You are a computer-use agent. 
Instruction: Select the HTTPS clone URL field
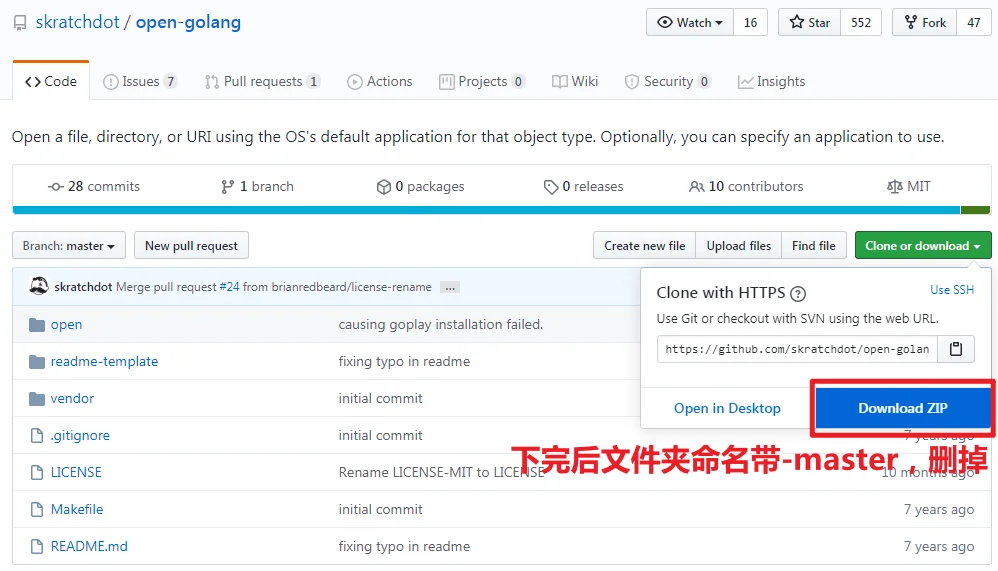797,349
